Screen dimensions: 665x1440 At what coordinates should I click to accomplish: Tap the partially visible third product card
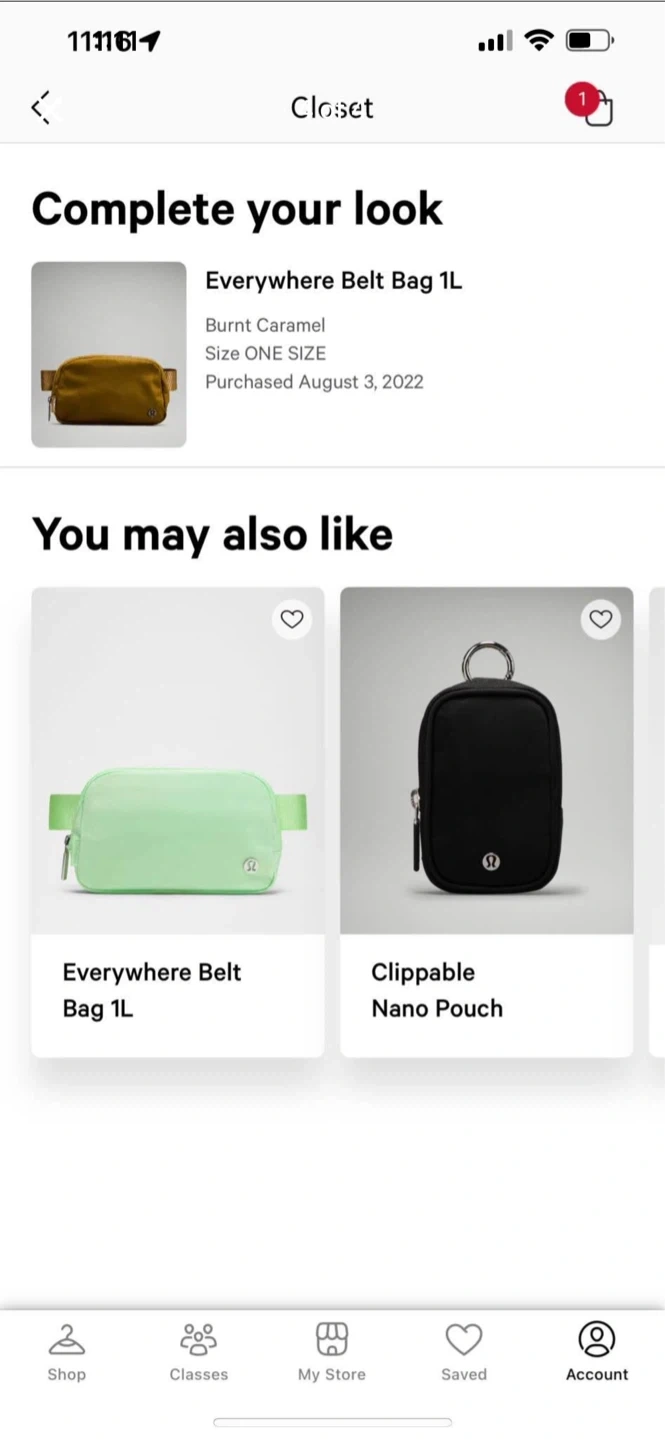pos(657,820)
